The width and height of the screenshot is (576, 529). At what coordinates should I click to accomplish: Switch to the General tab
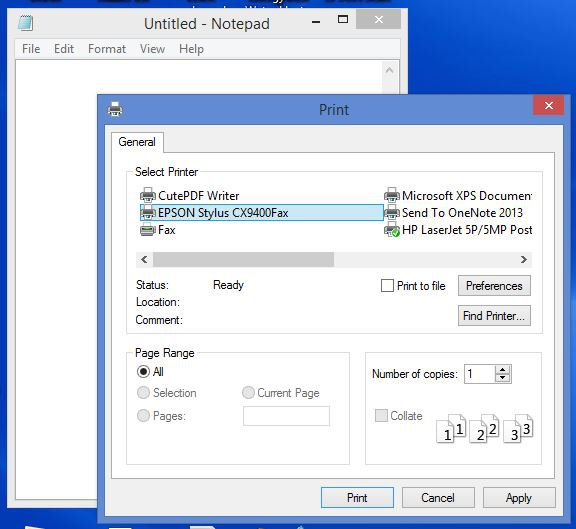137,142
